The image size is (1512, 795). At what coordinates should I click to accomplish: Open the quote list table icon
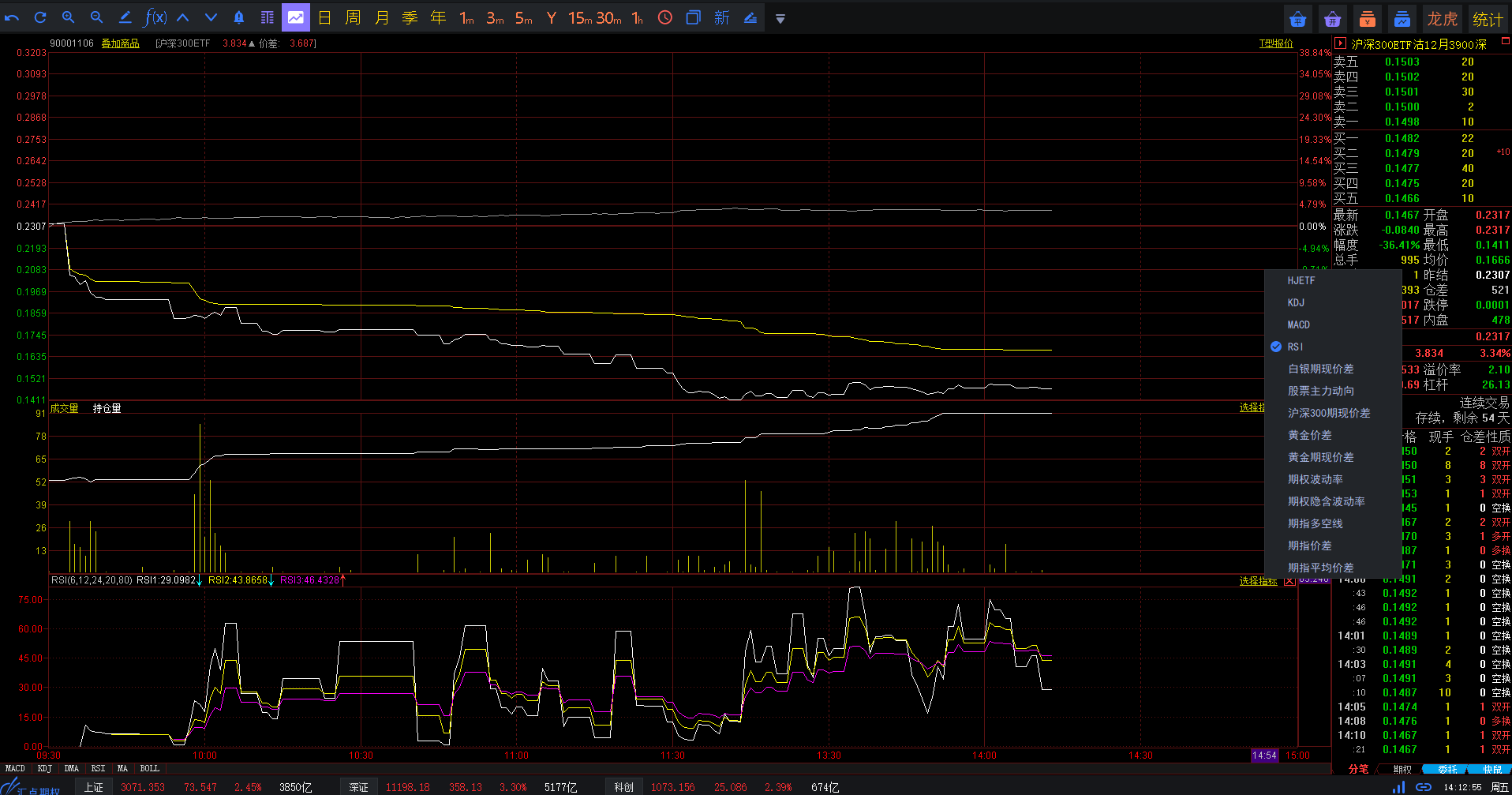pyautogui.click(x=268, y=17)
